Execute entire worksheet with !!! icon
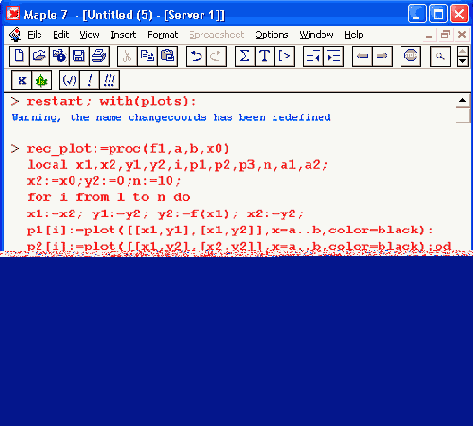The height and width of the screenshot is (426, 473). coord(109,80)
